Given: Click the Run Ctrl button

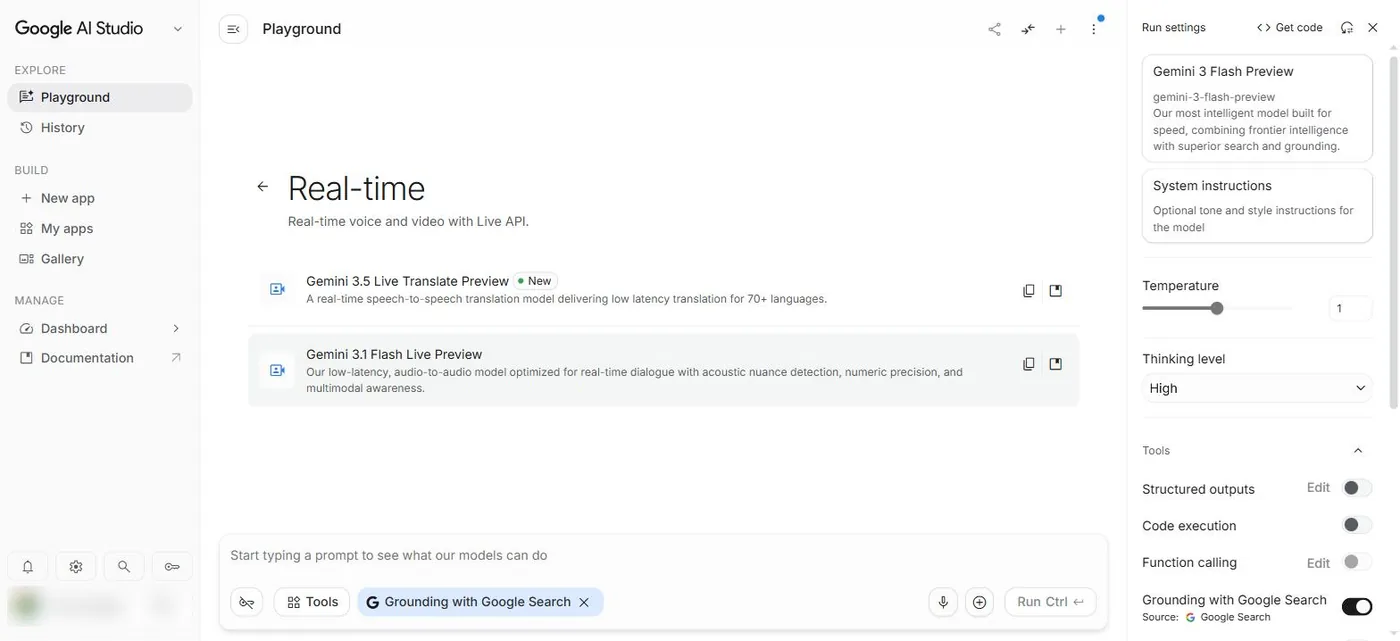Looking at the screenshot, I should coord(1050,602).
